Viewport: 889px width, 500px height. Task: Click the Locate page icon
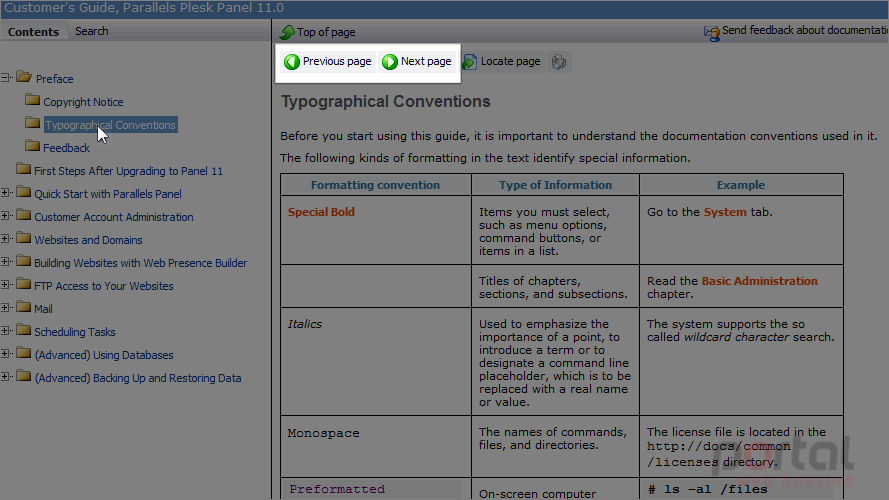pos(469,62)
